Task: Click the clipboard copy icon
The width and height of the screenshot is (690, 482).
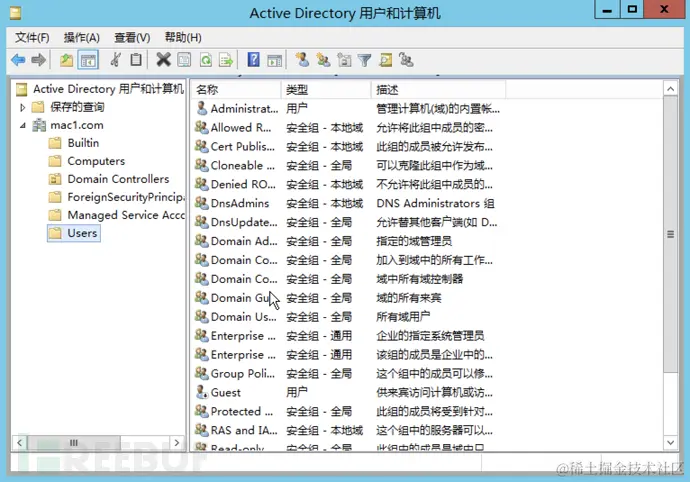Action: click(x=136, y=59)
